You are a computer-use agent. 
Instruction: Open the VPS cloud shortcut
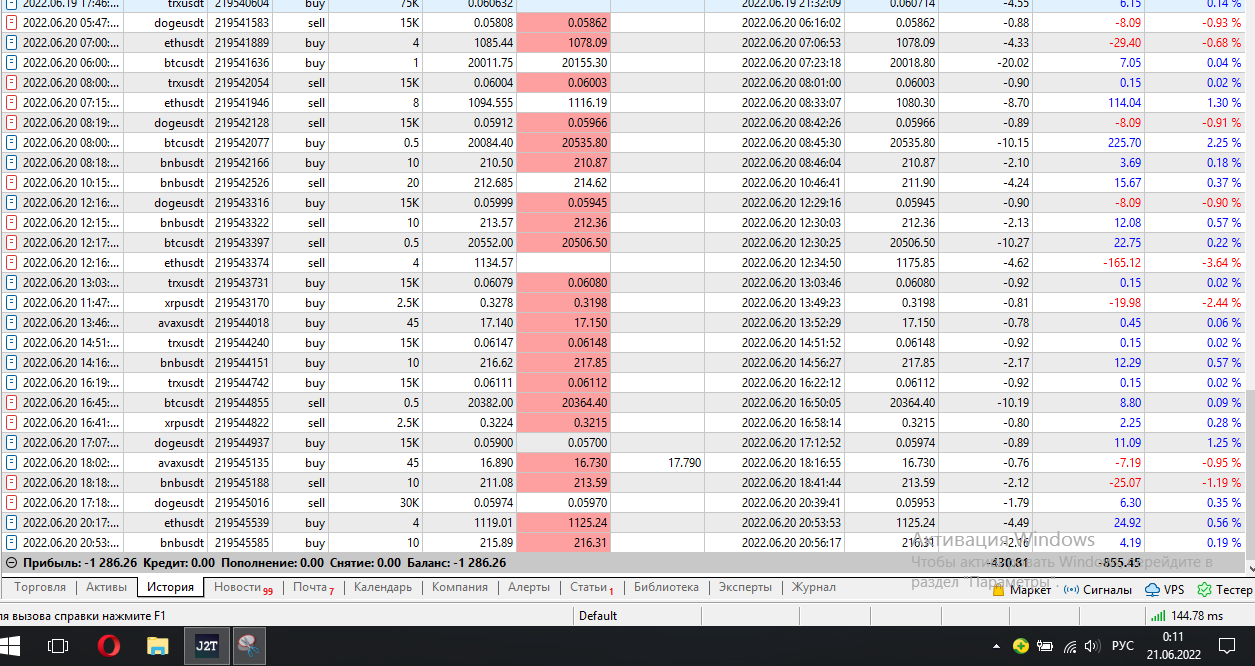point(1164,590)
